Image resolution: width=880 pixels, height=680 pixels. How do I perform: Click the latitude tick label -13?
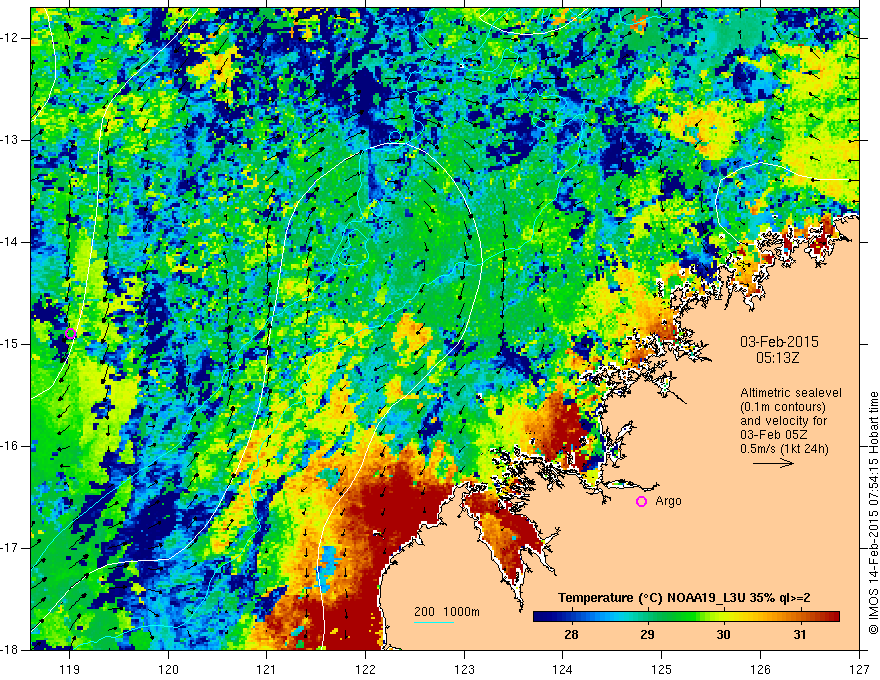pyautogui.click(x=11, y=140)
